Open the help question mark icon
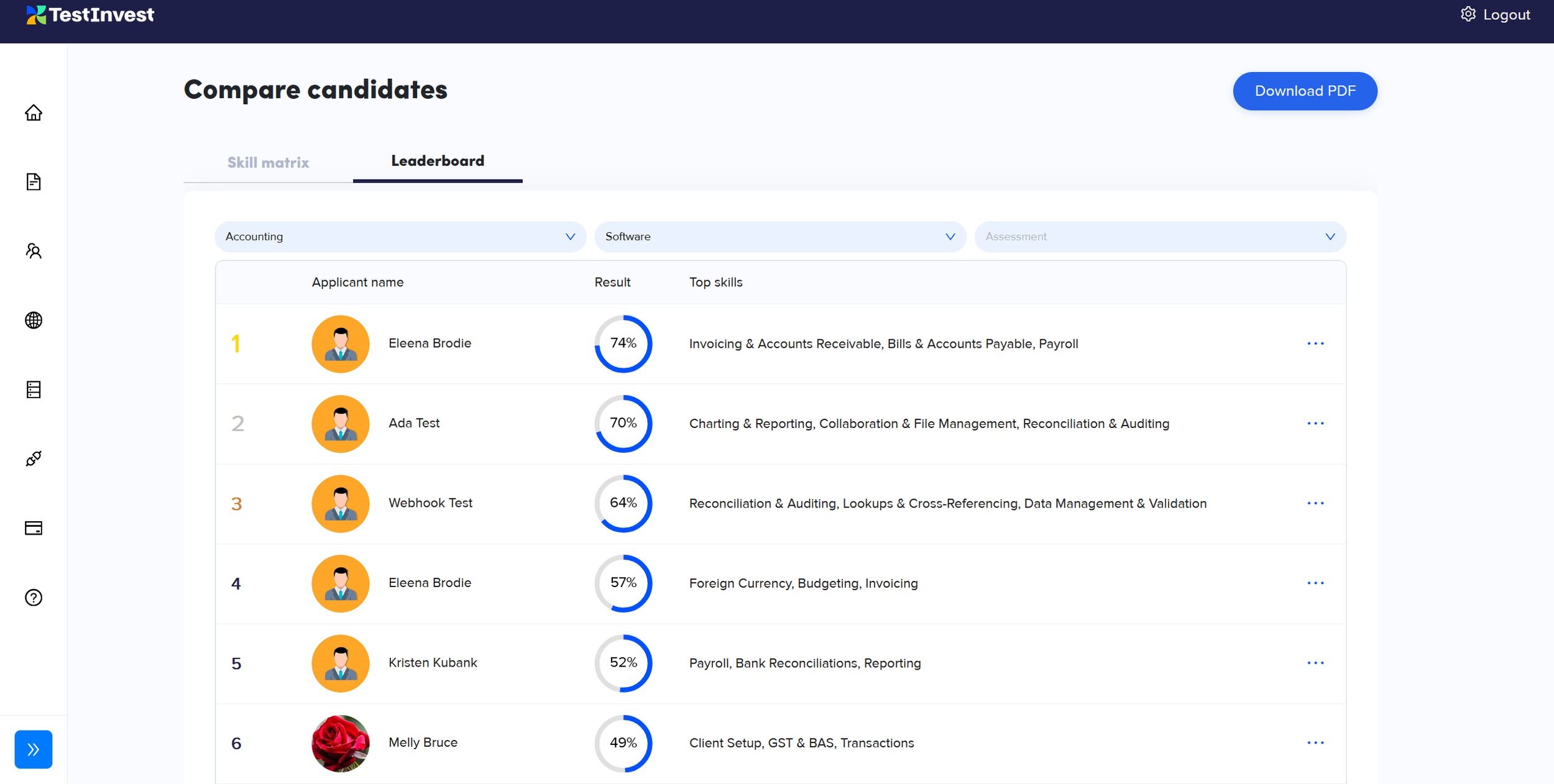The image size is (1554, 784). pyautogui.click(x=34, y=598)
